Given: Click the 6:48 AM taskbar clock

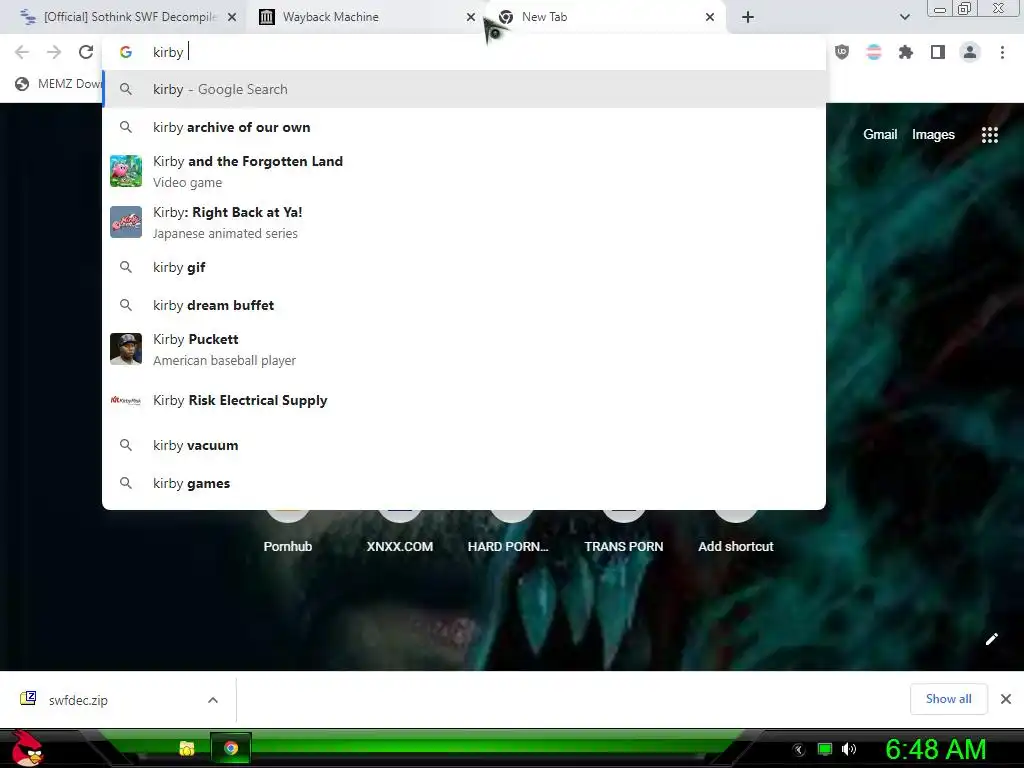Looking at the screenshot, I should pyautogui.click(x=935, y=750).
